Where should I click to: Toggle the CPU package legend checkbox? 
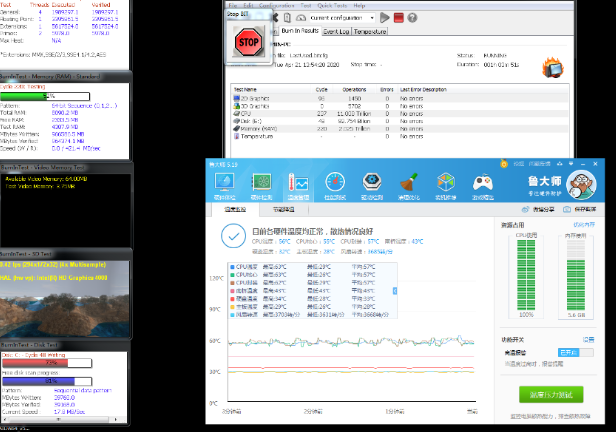(233, 283)
